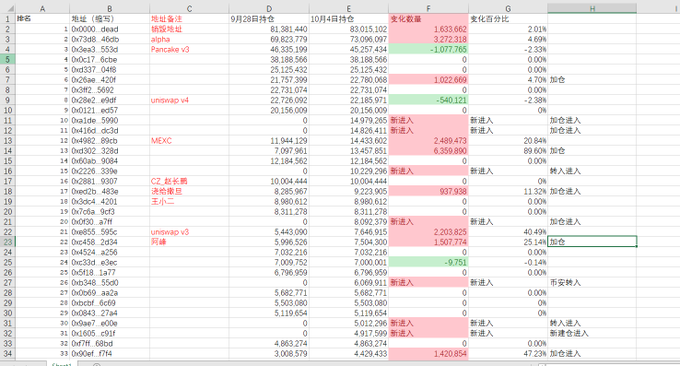This screenshot has height=366, width=680.
Task: Select the 'uniswap v4' note cell
Action: click(x=189, y=100)
